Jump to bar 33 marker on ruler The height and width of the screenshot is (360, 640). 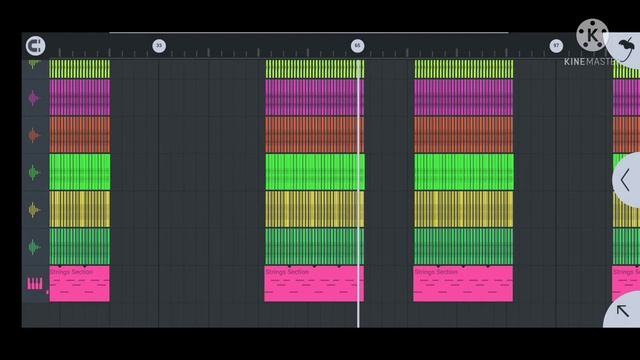[159, 46]
